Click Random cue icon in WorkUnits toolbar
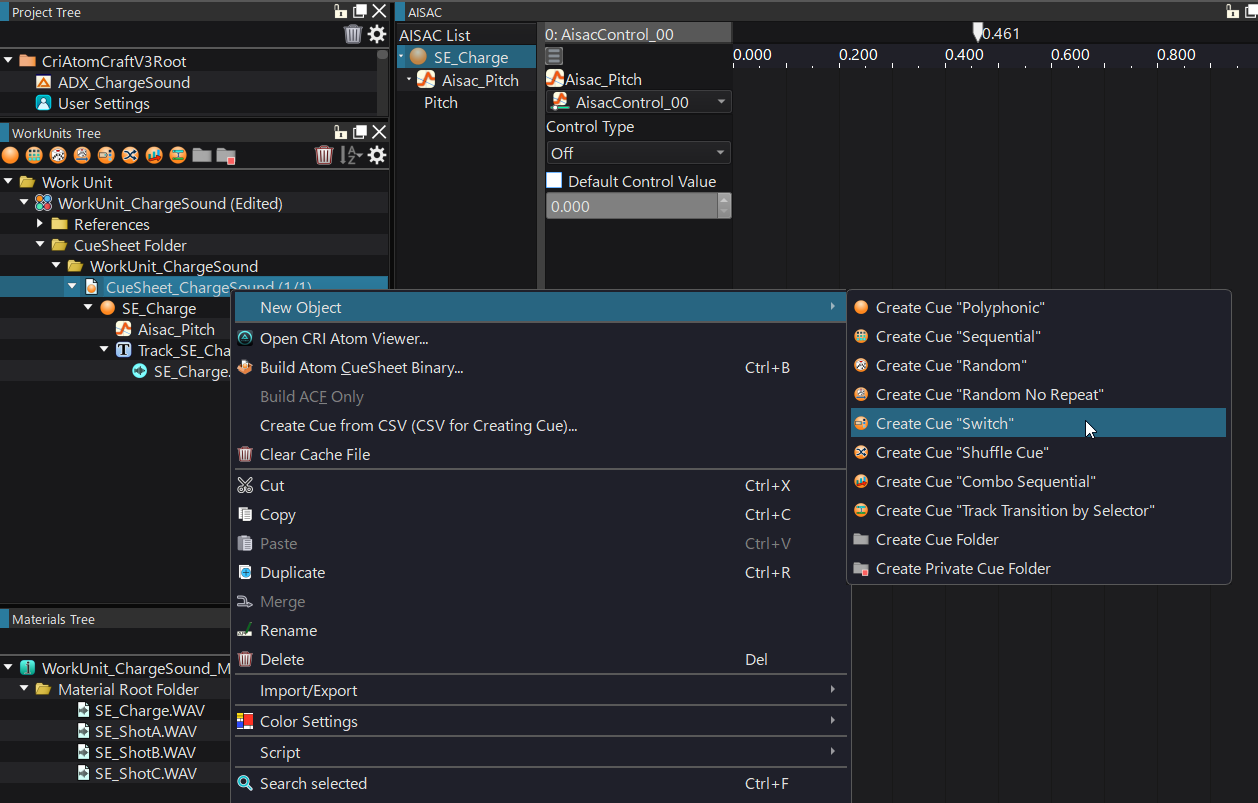The image size is (1258, 803). (x=58, y=155)
